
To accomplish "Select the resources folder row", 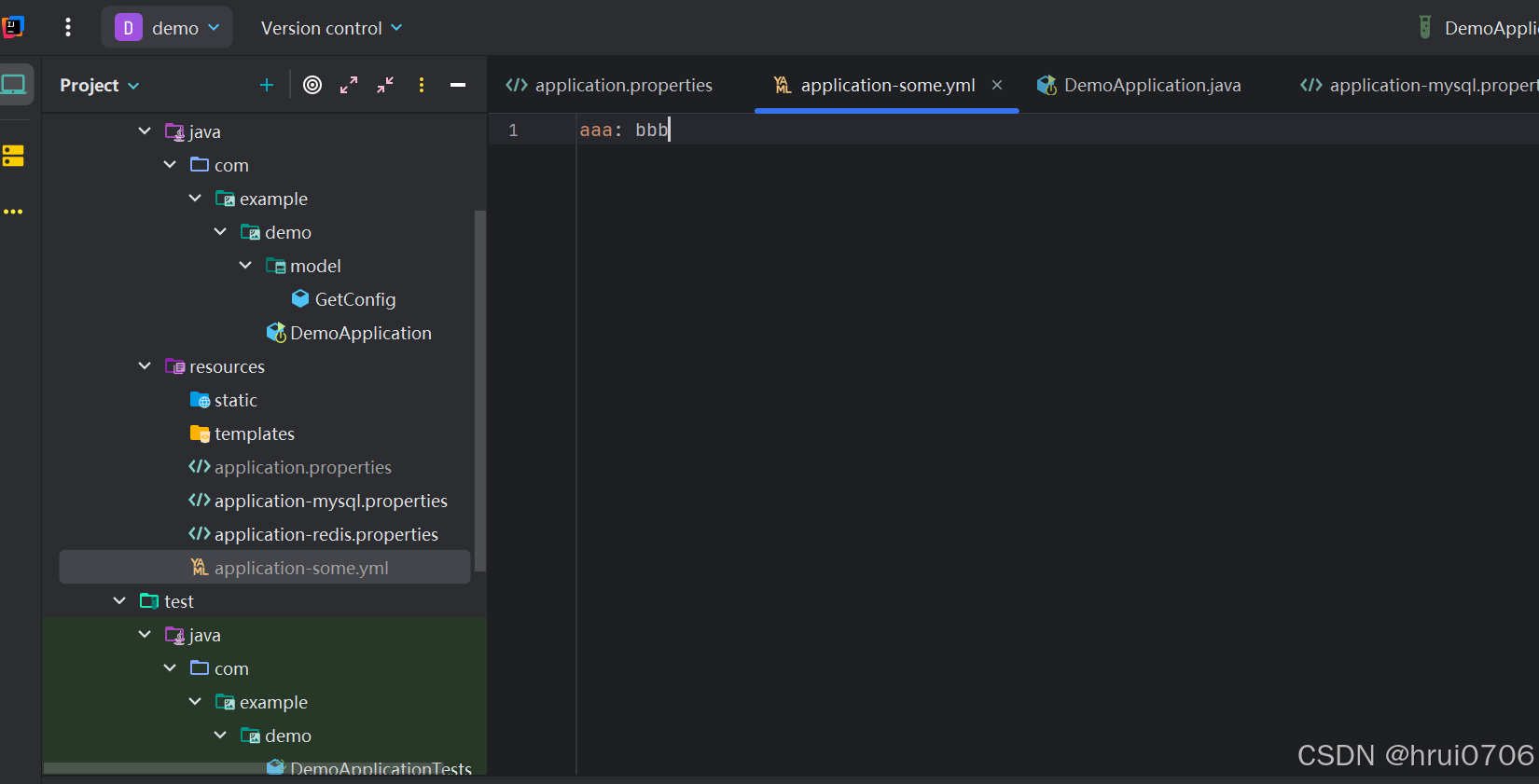I will point(265,366).
